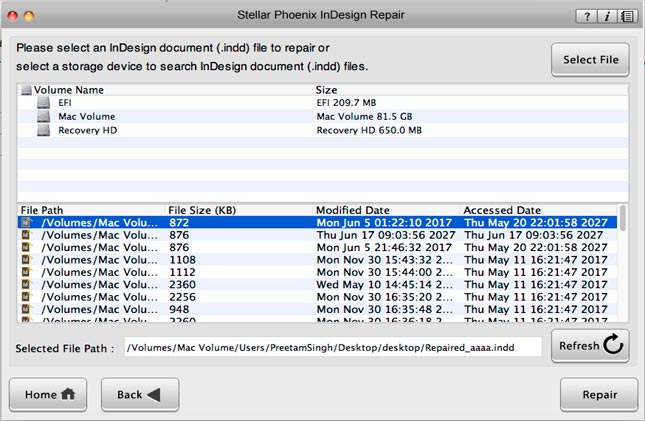Click the file icon of 1108 KB row
Image resolution: width=645 pixels, height=421 pixels.
pos(26,260)
